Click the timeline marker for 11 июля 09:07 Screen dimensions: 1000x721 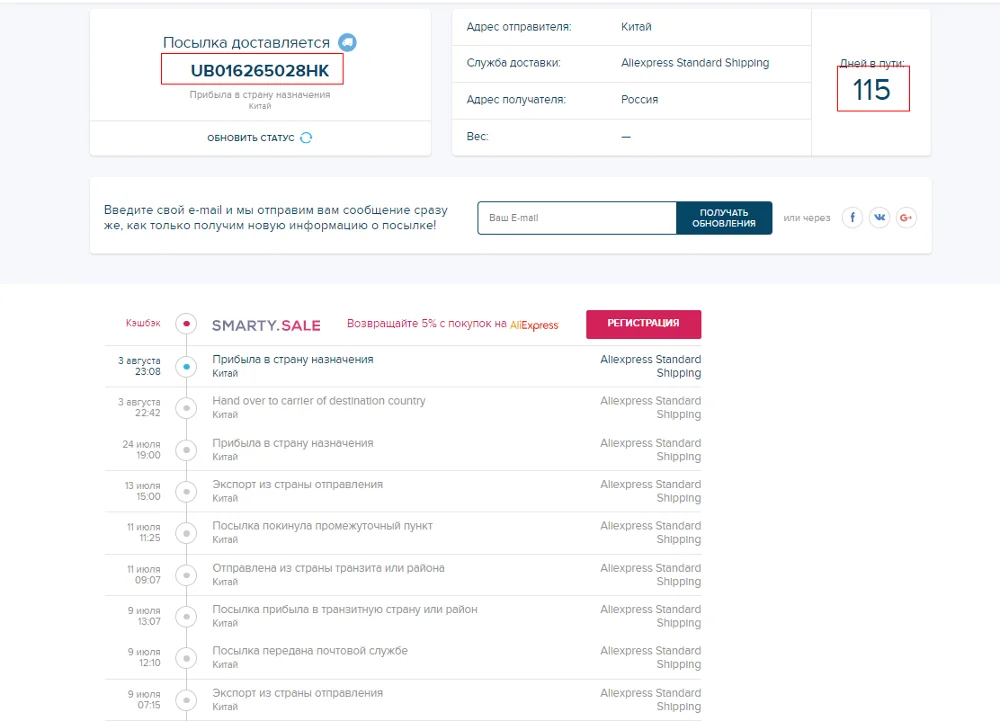[x=186, y=575]
